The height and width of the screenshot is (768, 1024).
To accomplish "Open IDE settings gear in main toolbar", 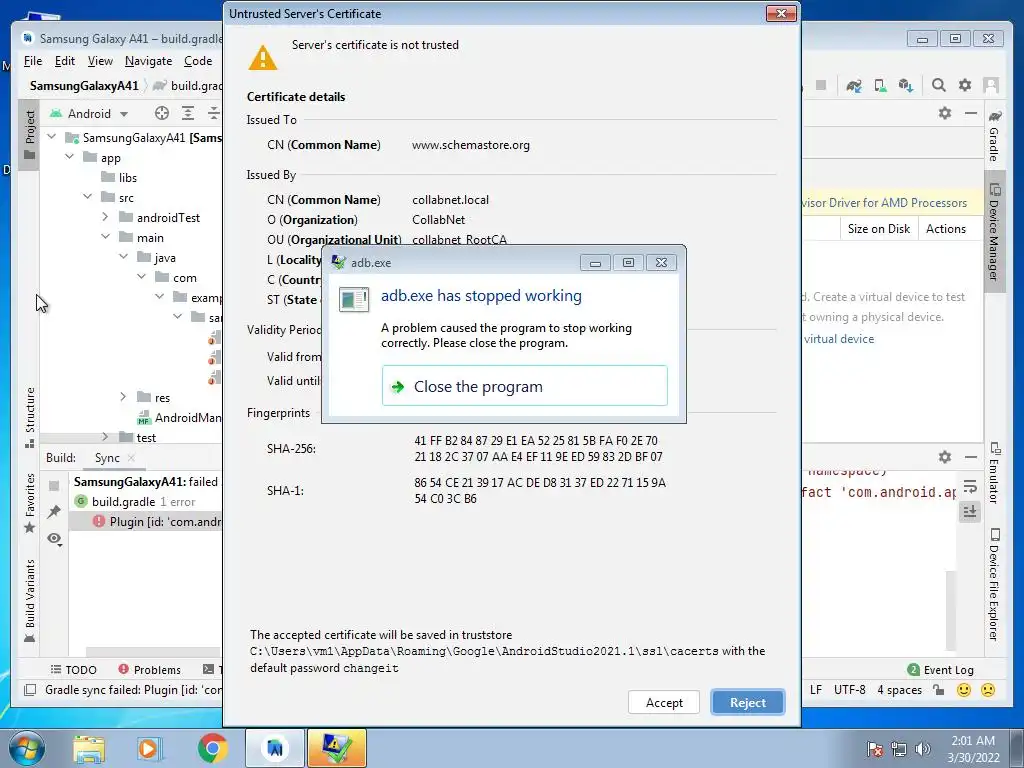I will point(965,86).
